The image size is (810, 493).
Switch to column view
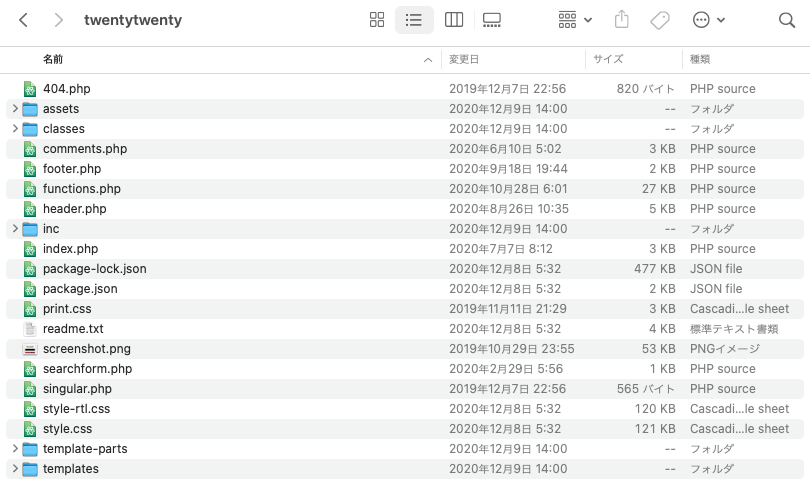tap(453, 20)
